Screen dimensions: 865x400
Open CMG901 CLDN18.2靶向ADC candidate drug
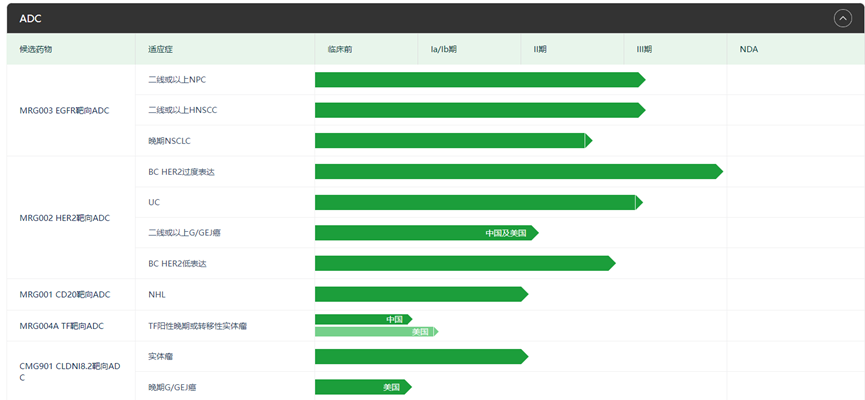pos(64,371)
